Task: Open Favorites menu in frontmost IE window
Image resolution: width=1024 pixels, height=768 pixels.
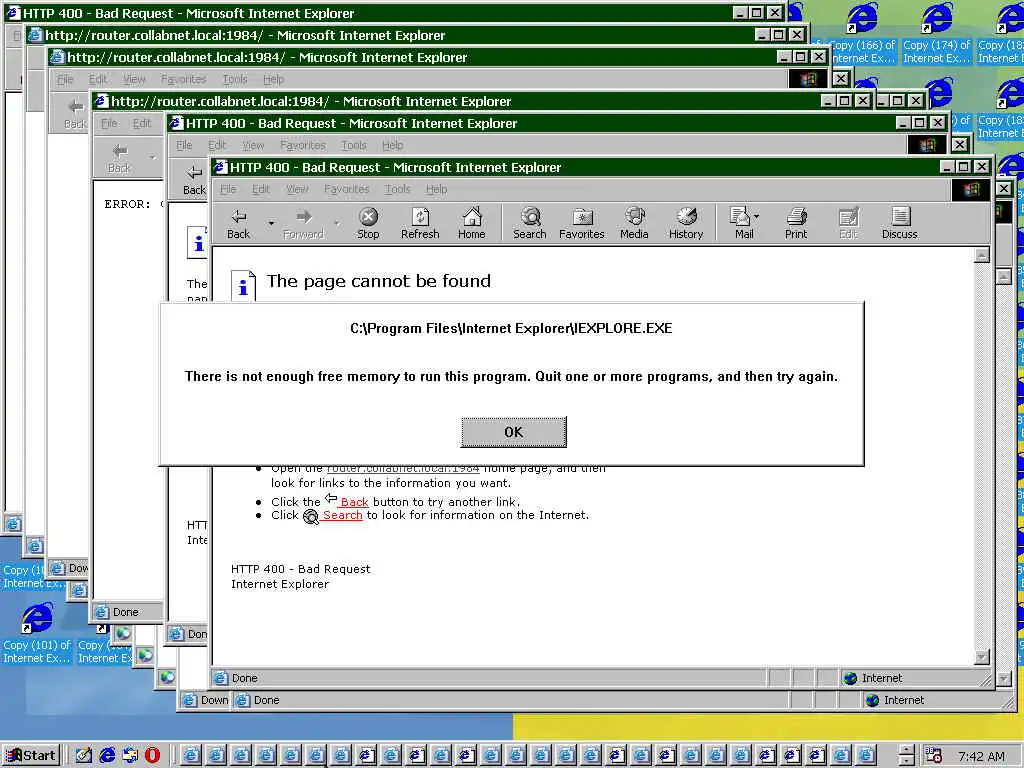Action: coord(347,189)
